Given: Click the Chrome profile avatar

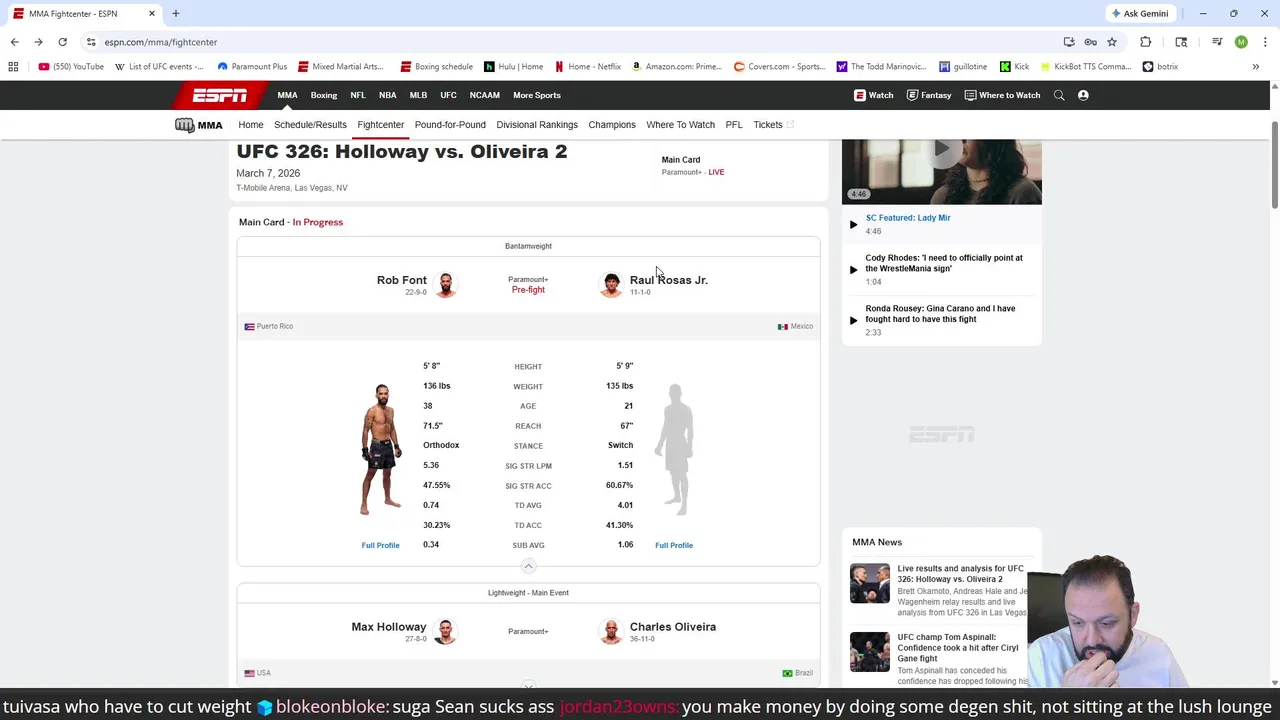Looking at the screenshot, I should (x=1241, y=42).
